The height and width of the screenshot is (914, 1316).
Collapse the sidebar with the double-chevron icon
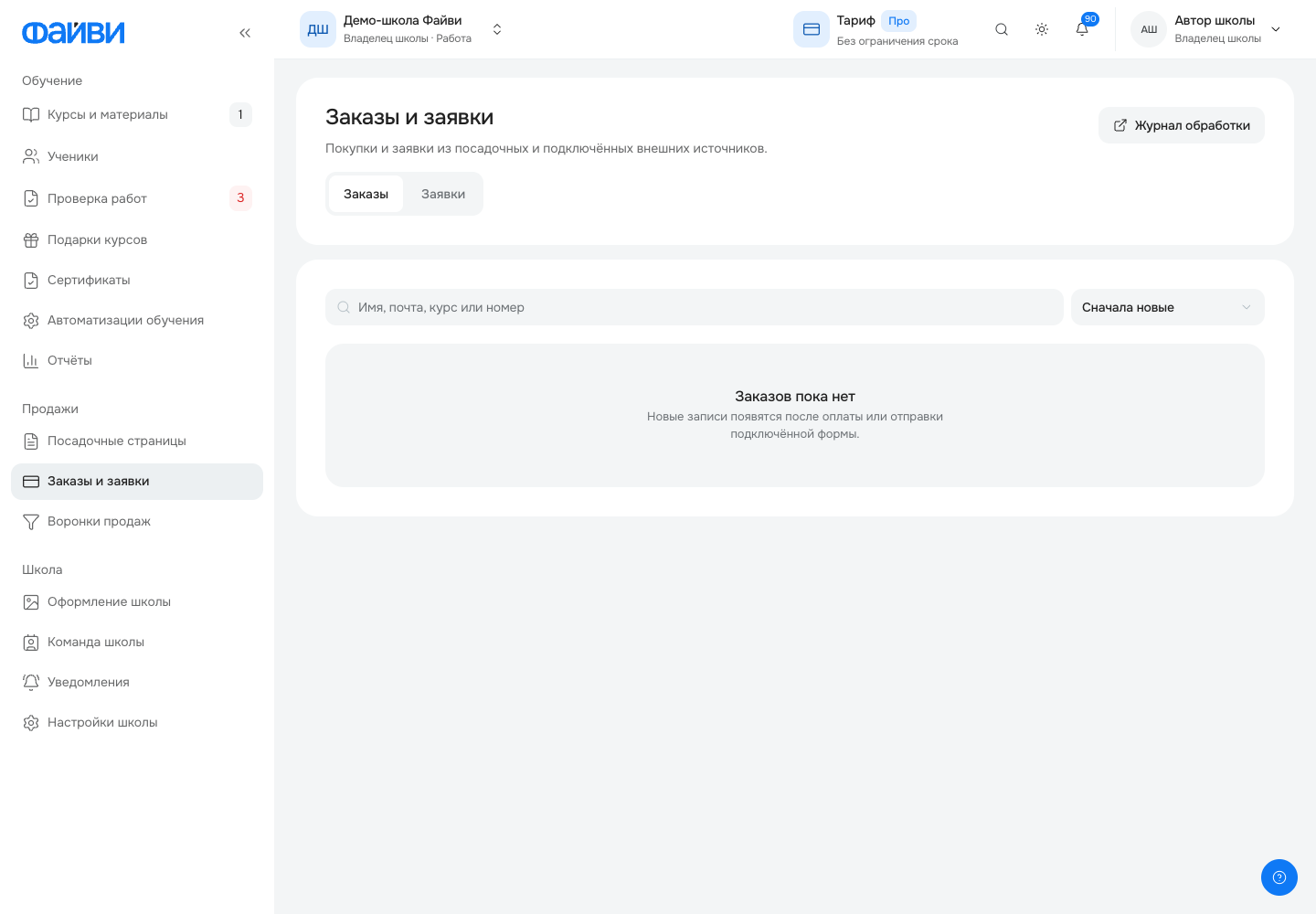(x=245, y=33)
